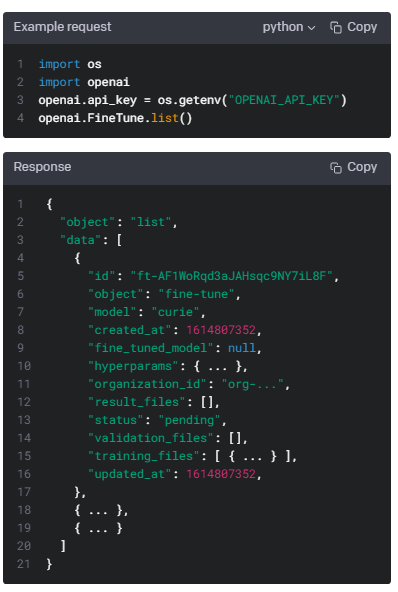This screenshot has width=398, height=592.
Task: Click the null value of fine_tuned_model
Action: 242,348
